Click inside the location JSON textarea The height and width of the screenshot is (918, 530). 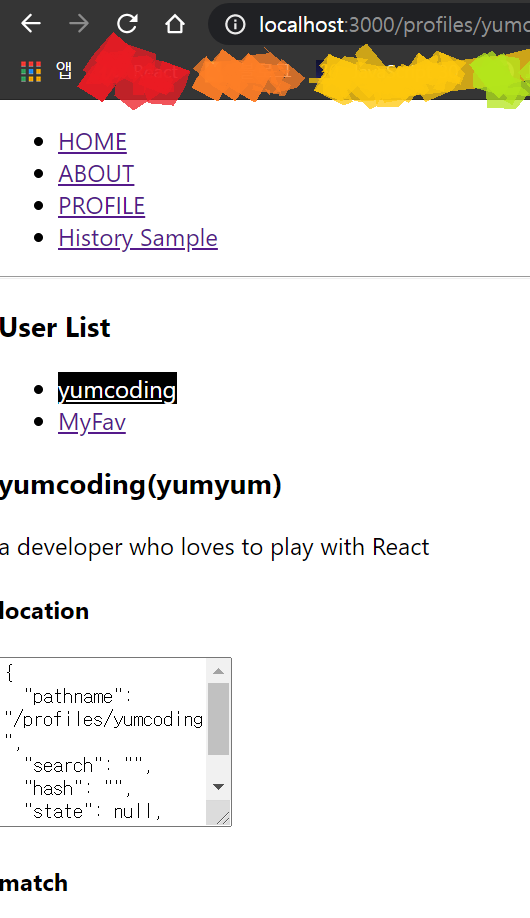(x=103, y=742)
